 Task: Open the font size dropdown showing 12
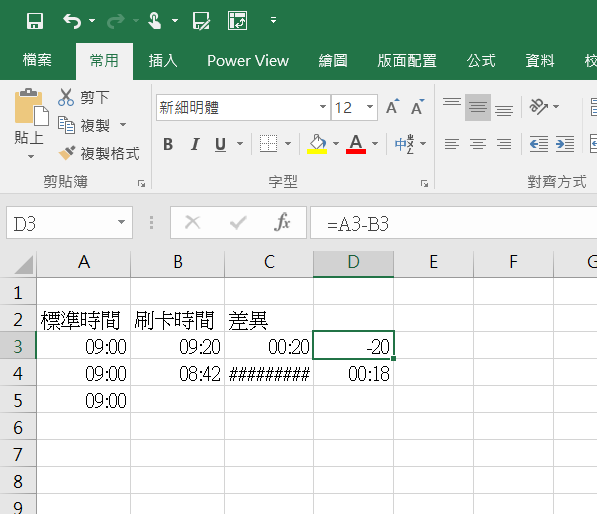[370, 107]
